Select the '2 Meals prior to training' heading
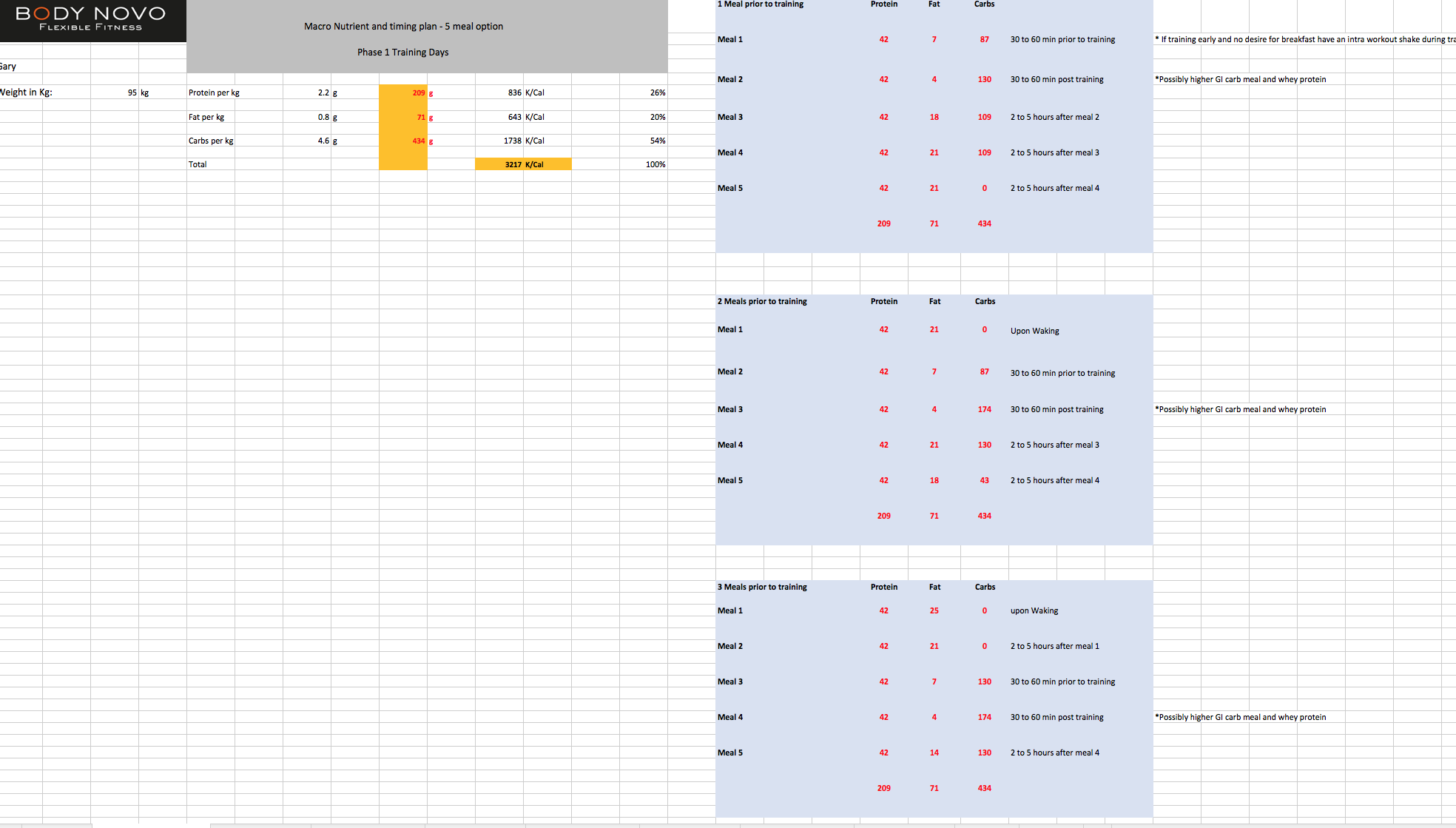This screenshot has width=1456, height=828. pyautogui.click(x=762, y=301)
